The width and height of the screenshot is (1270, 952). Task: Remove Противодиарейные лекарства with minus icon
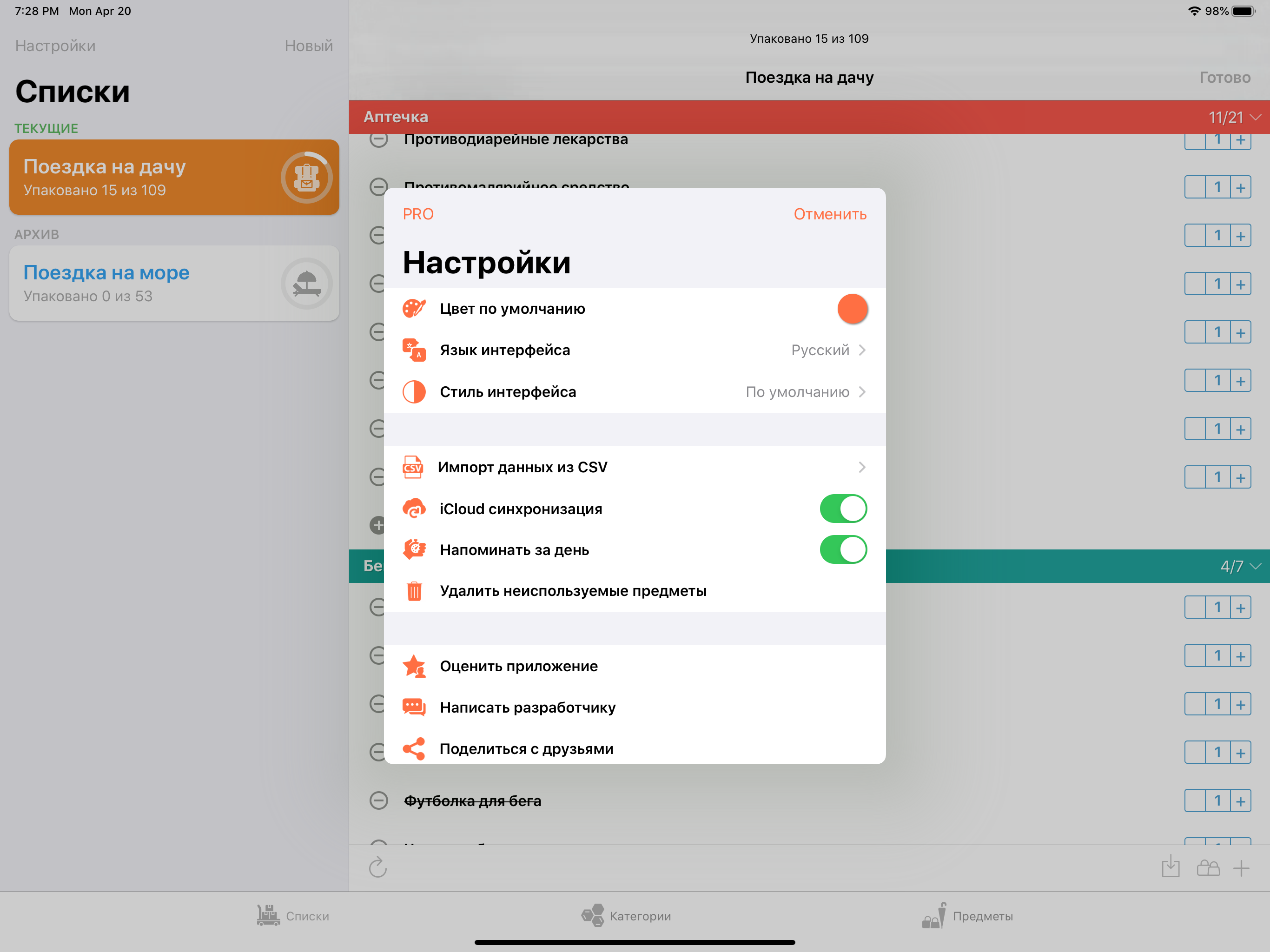[x=378, y=139]
